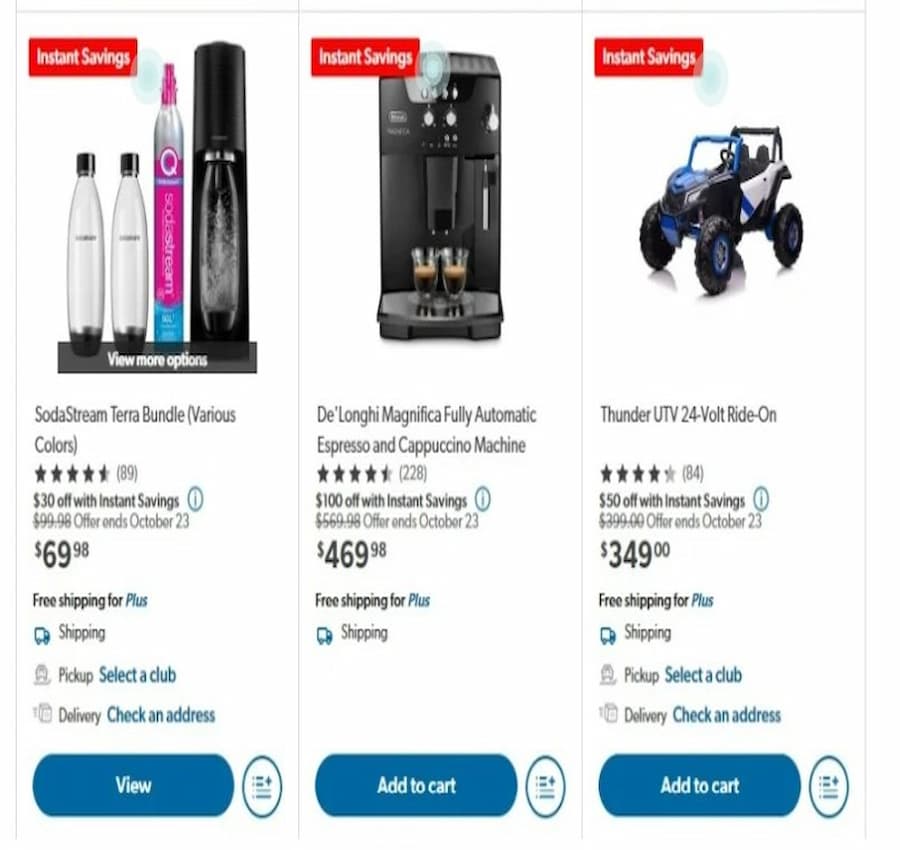Add De'Longhi espresso machine to a list

click(x=545, y=786)
